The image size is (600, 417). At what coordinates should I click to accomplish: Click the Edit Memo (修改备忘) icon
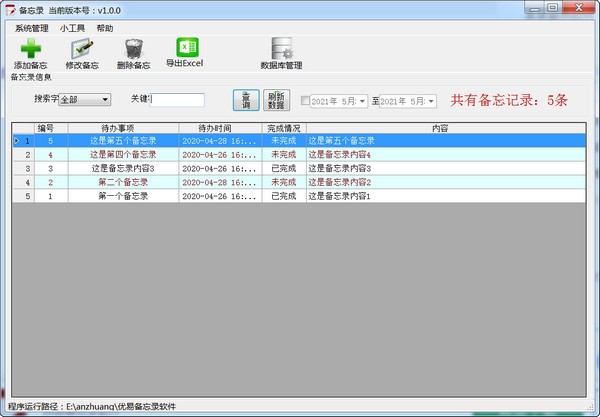click(83, 49)
